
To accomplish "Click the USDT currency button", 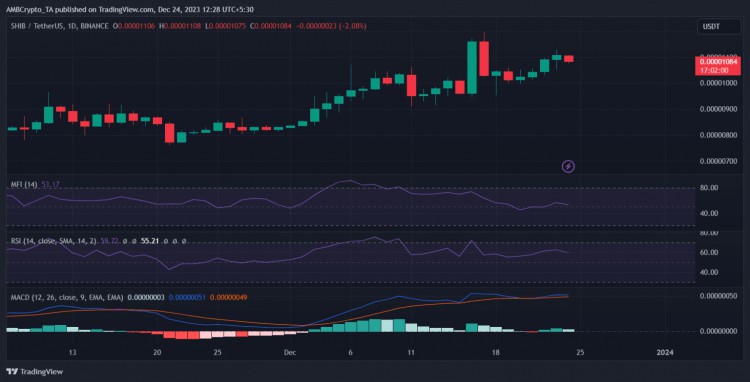I will click(718, 27).
